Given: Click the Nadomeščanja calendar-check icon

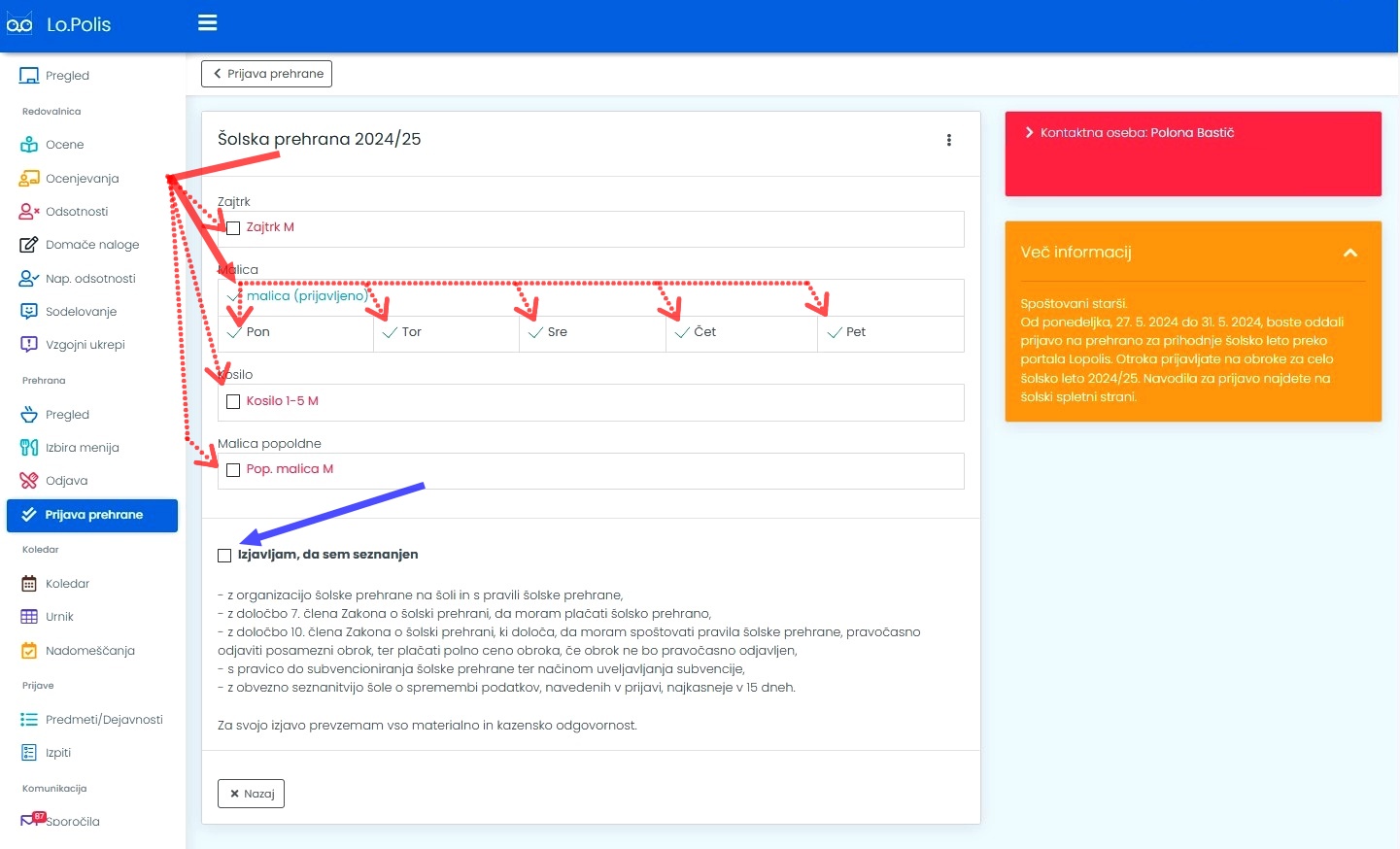Looking at the screenshot, I should [29, 651].
